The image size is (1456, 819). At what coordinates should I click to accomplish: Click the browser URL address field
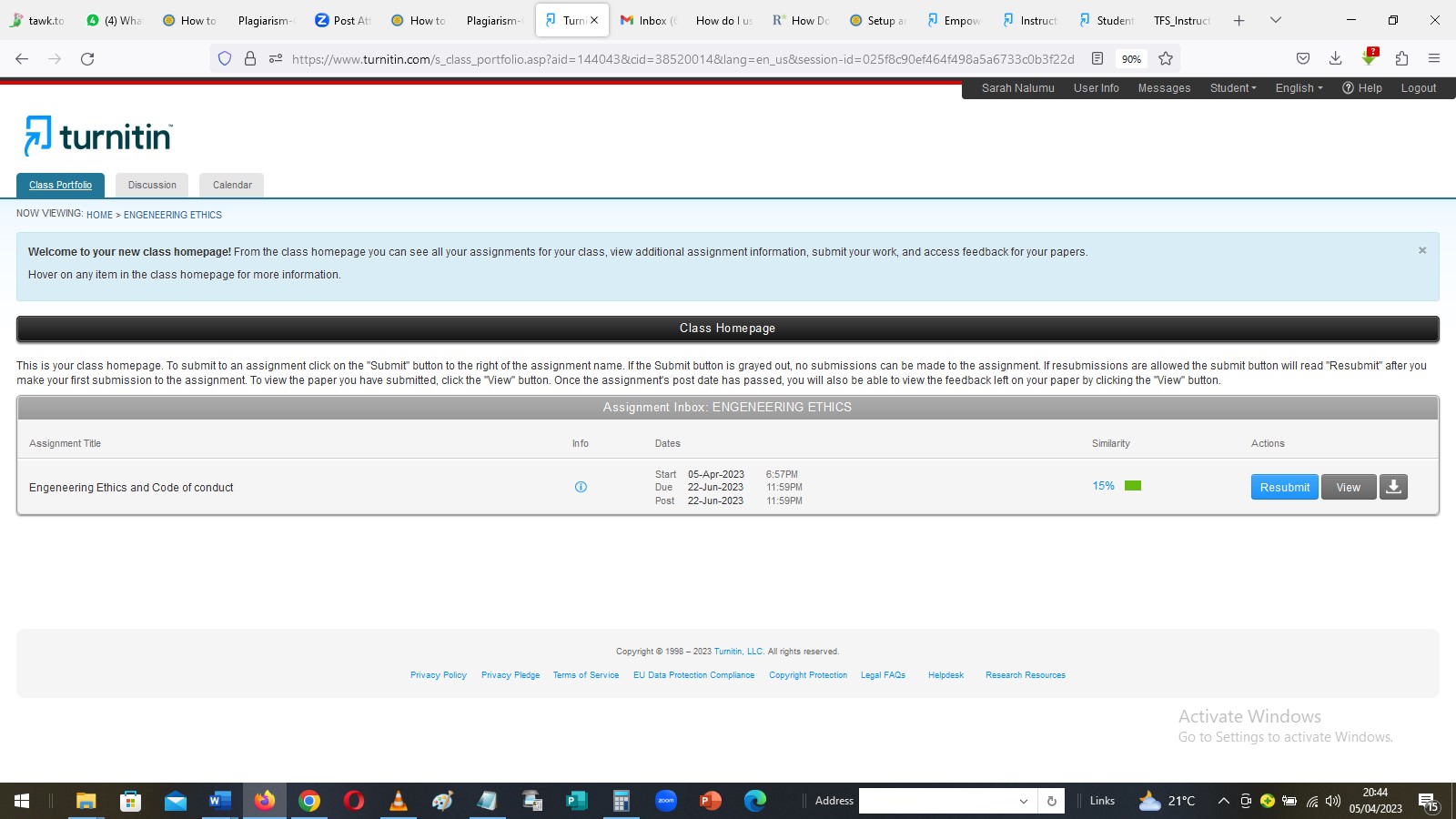682,59
